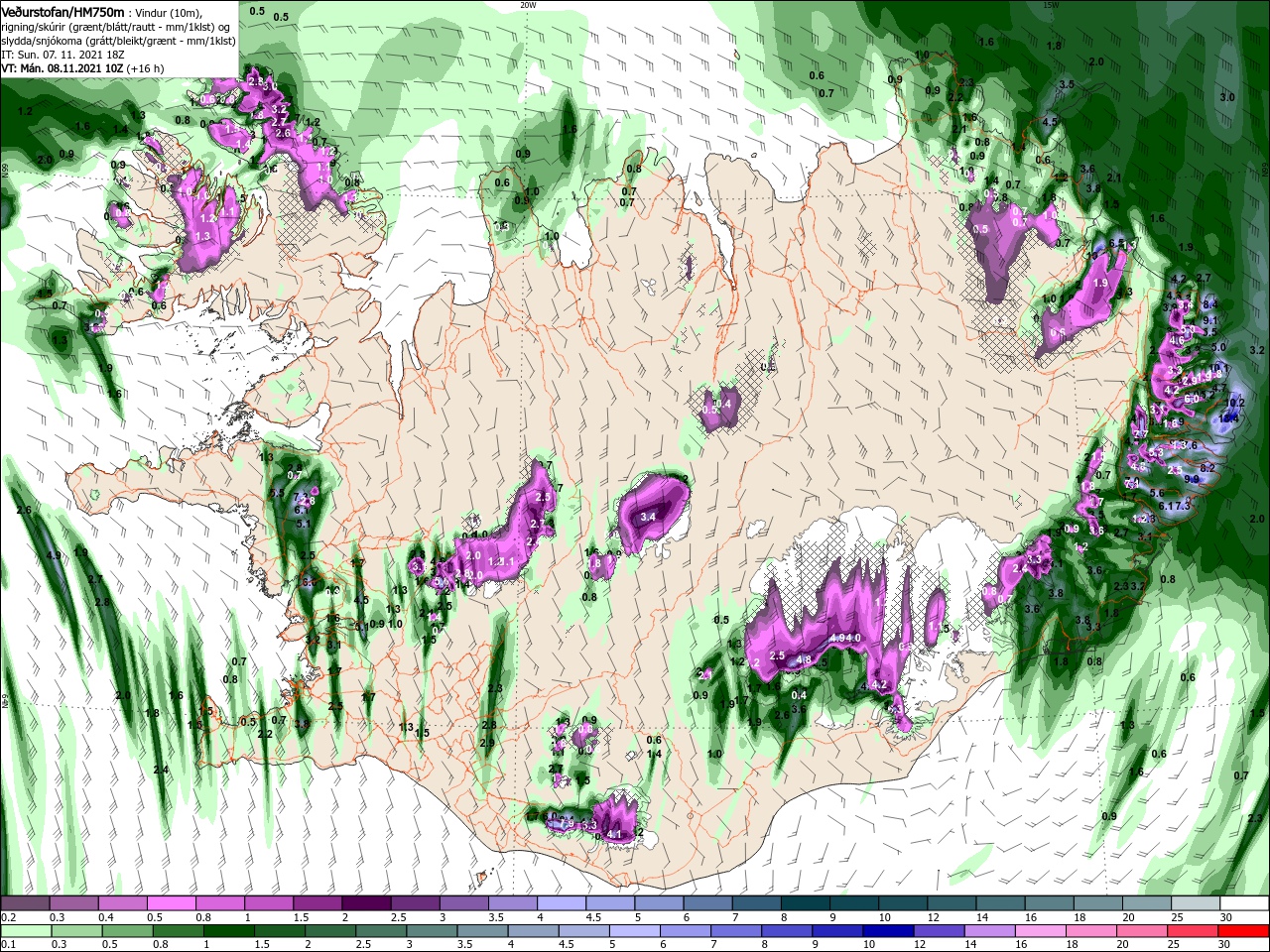
Task: Click the 15W longitude label
Action: point(1051,4)
